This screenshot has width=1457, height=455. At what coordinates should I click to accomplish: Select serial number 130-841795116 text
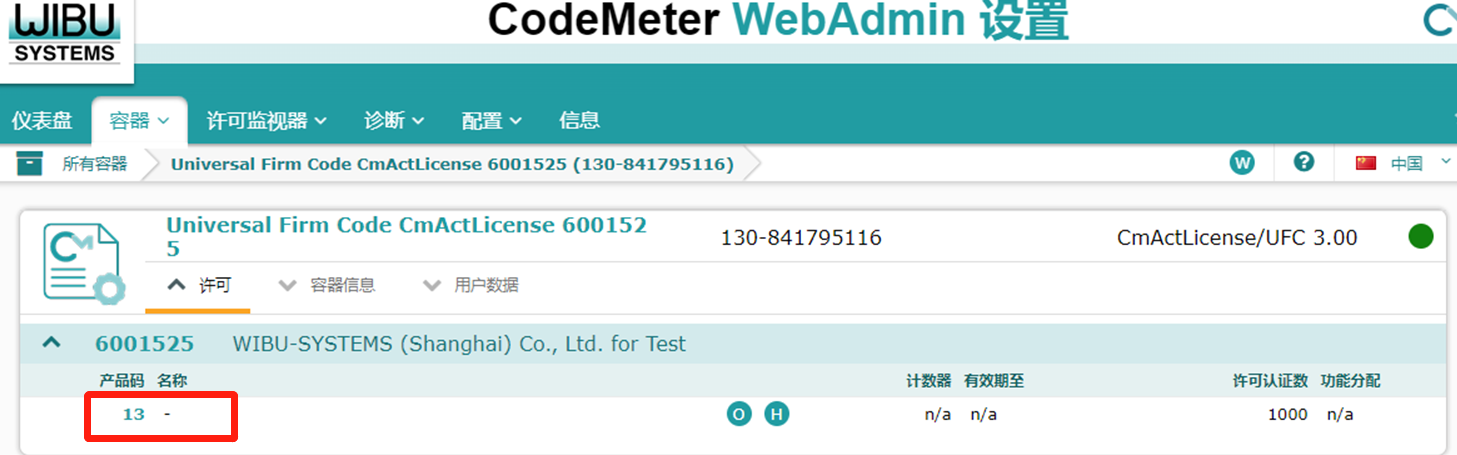point(801,238)
